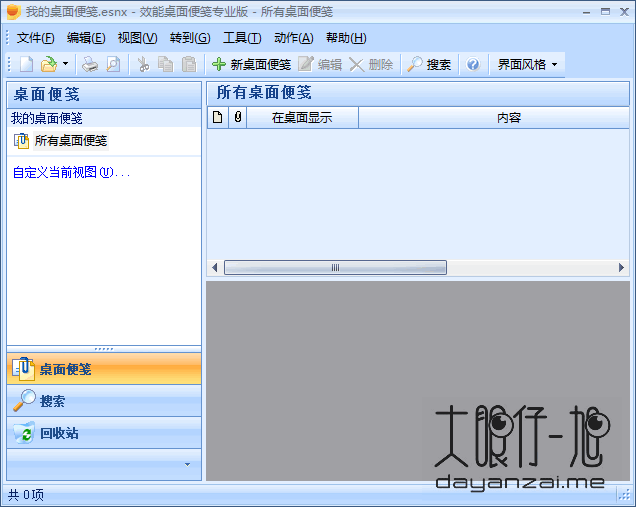The width and height of the screenshot is (636, 507).
Task: Open the 界面风格 style dropdown
Action: [527, 64]
